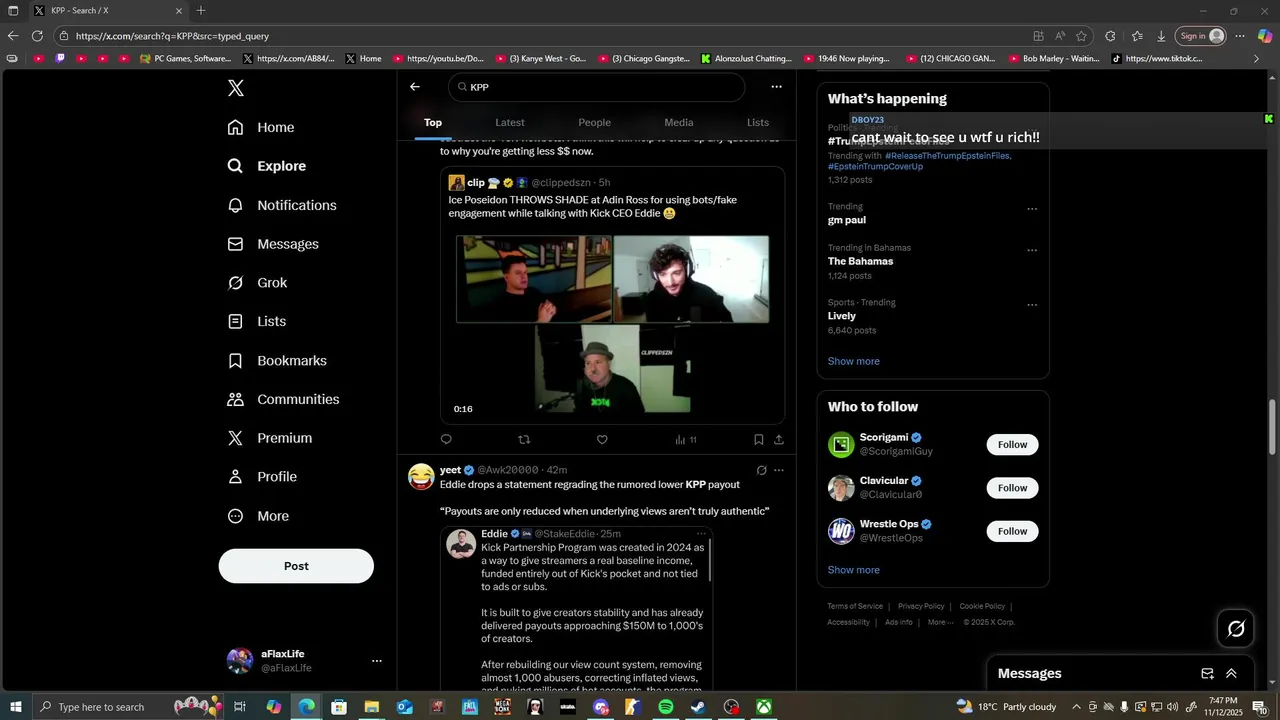Open Privacy Policy link
The image size is (1280, 720).
click(921, 606)
